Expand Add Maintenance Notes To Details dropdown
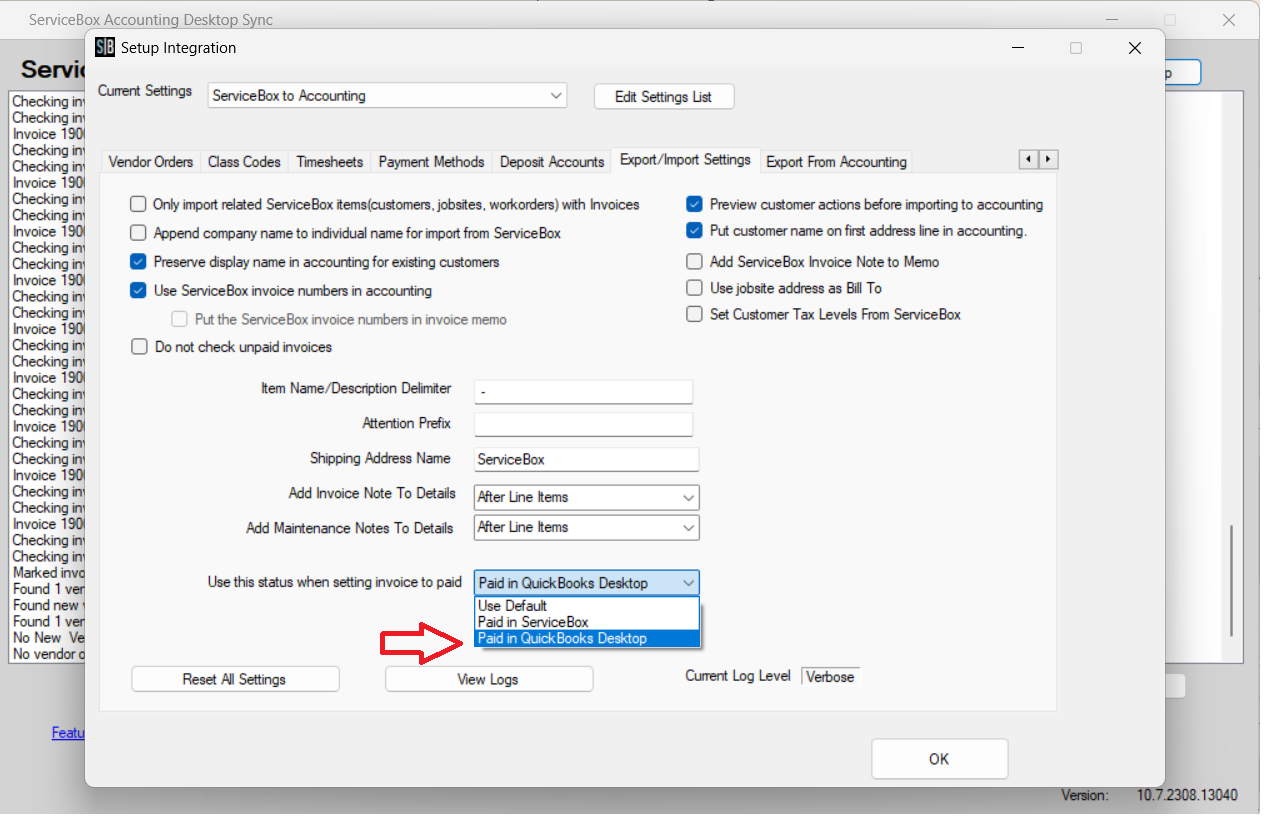The image size is (1285, 831). (586, 527)
